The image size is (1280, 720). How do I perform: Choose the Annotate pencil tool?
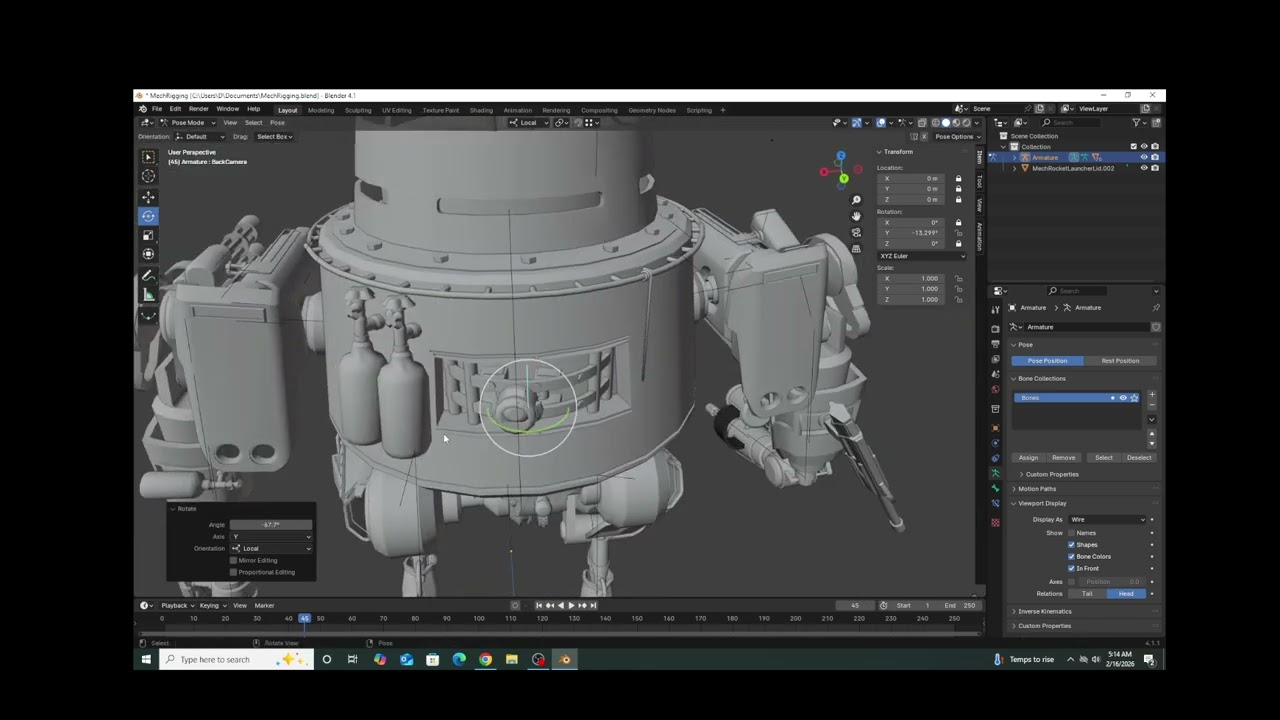point(148,275)
